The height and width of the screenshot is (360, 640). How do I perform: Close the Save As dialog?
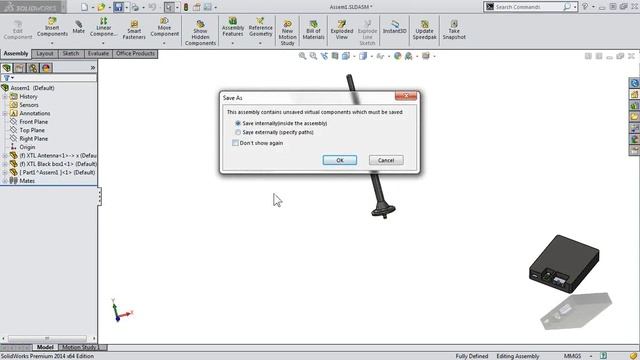point(406,96)
